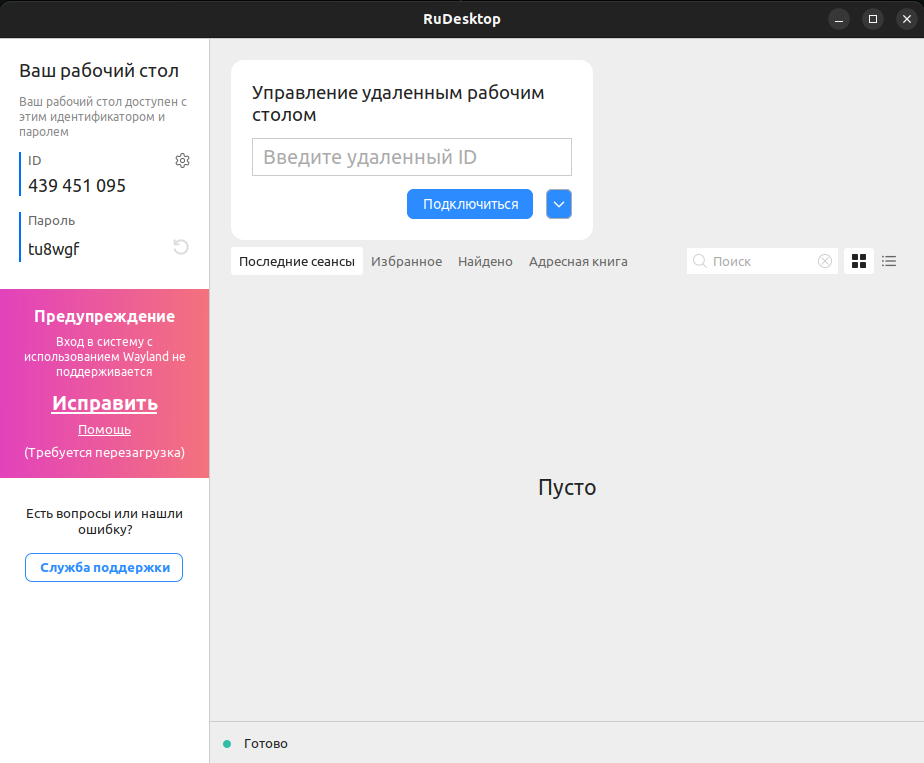Focus the remote ID input field
924x763 pixels.
(x=412, y=157)
